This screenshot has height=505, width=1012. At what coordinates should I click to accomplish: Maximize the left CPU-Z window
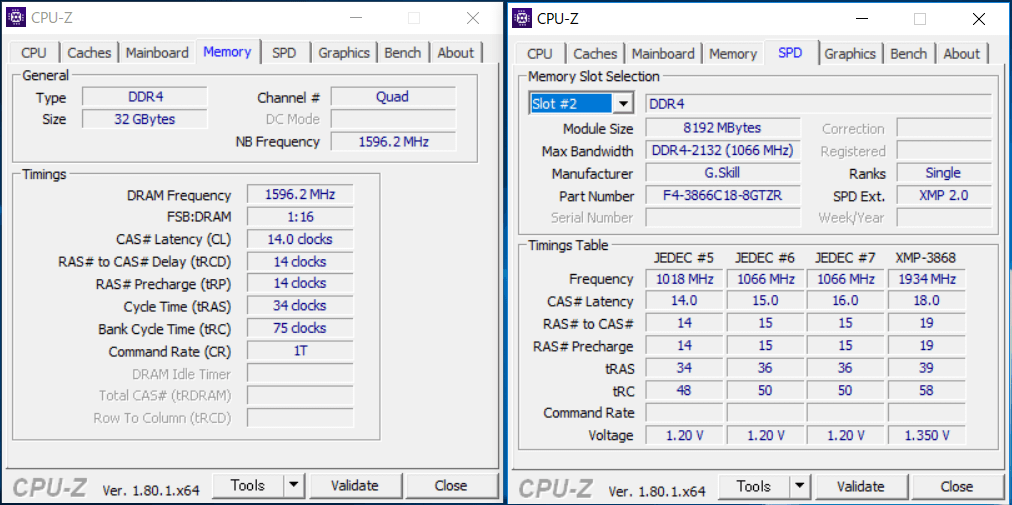click(414, 18)
